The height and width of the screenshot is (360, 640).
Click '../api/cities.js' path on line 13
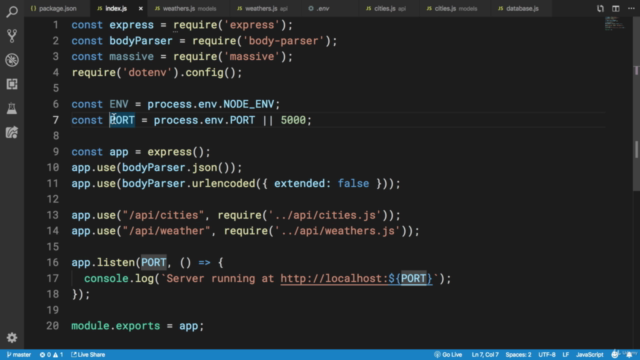(324, 215)
